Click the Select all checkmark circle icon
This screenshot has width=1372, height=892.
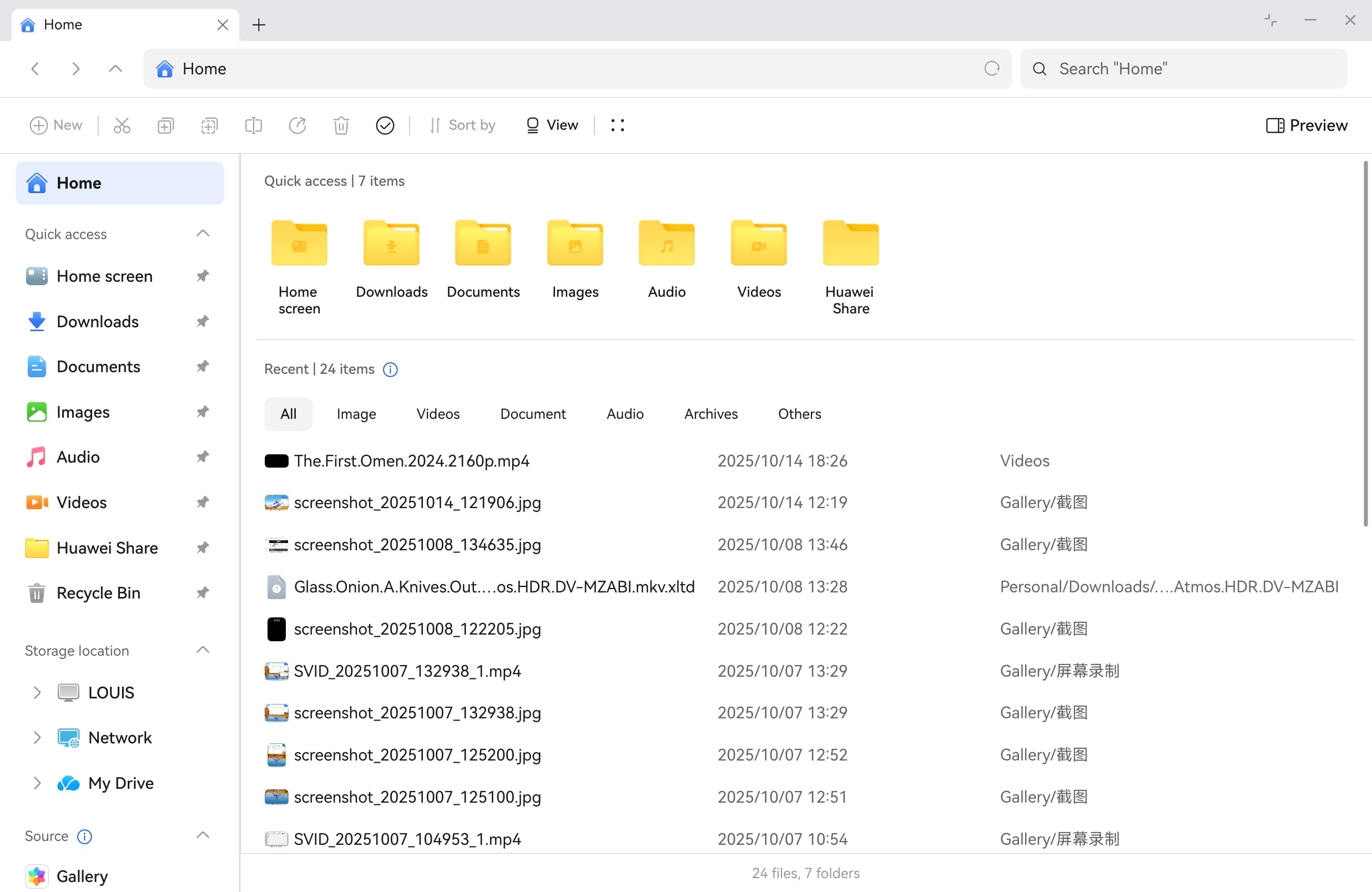pyautogui.click(x=385, y=125)
